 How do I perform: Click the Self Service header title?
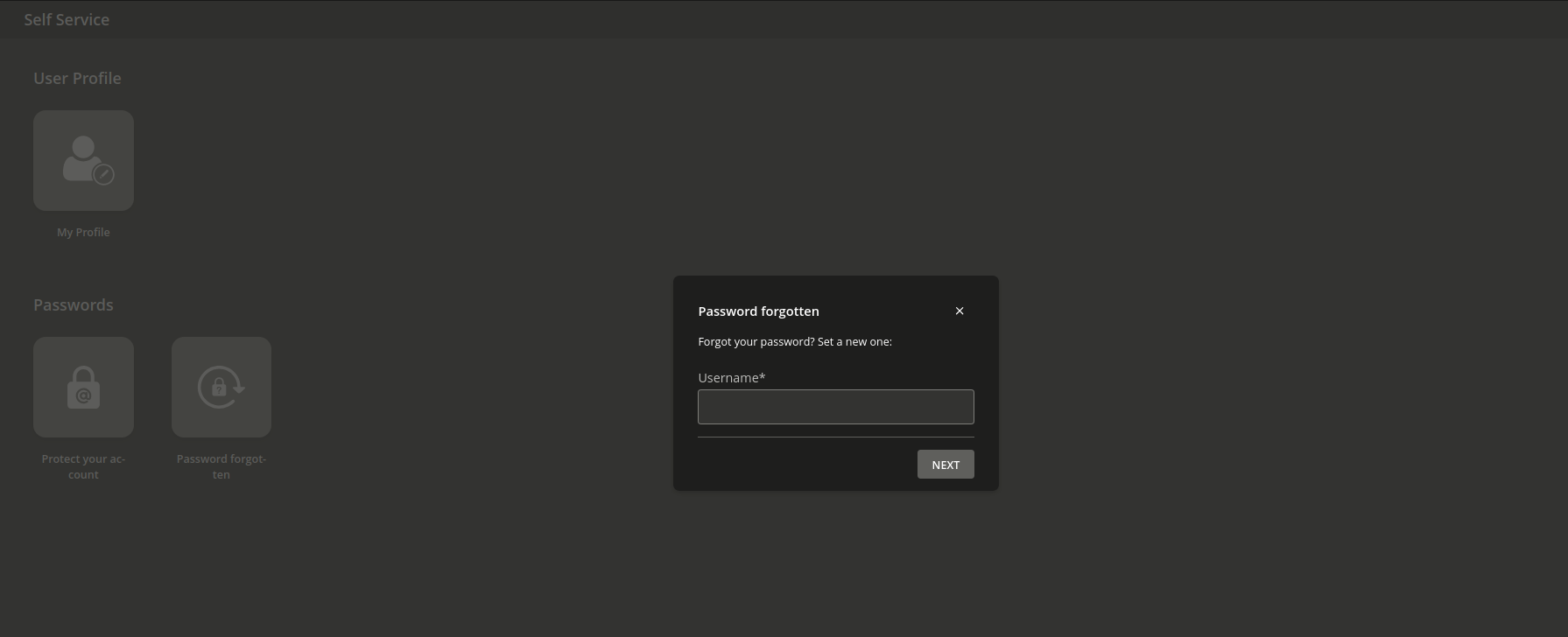(67, 19)
